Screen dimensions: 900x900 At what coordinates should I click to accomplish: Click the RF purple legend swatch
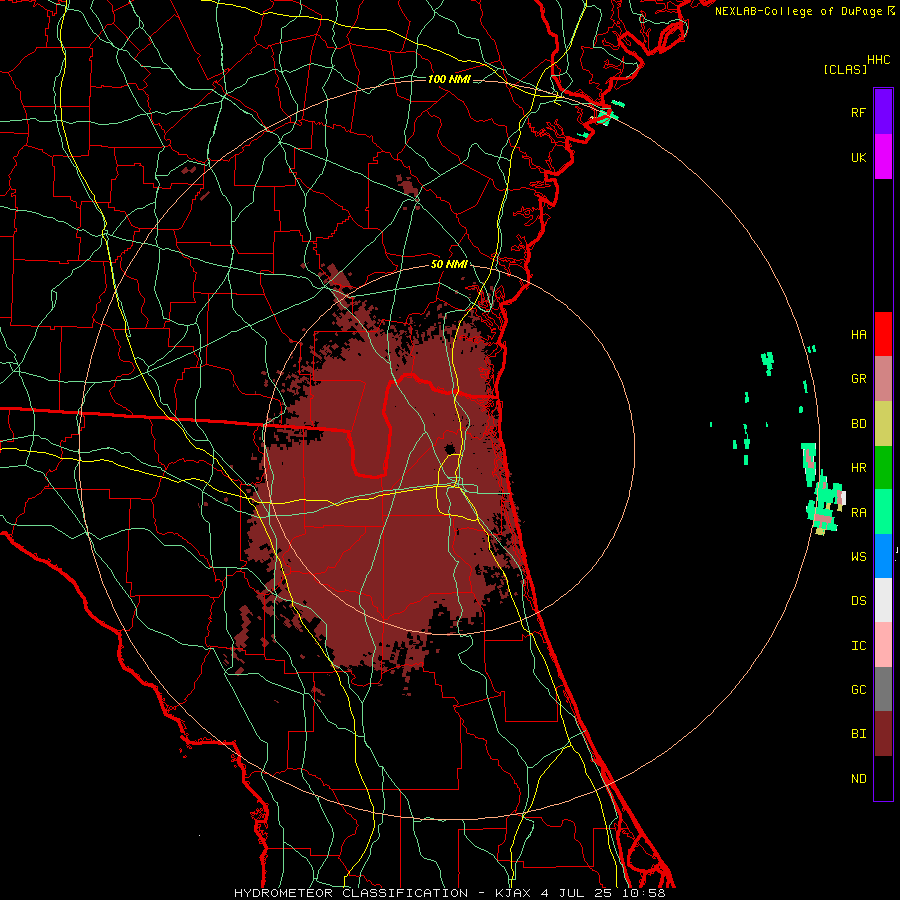coord(883,112)
